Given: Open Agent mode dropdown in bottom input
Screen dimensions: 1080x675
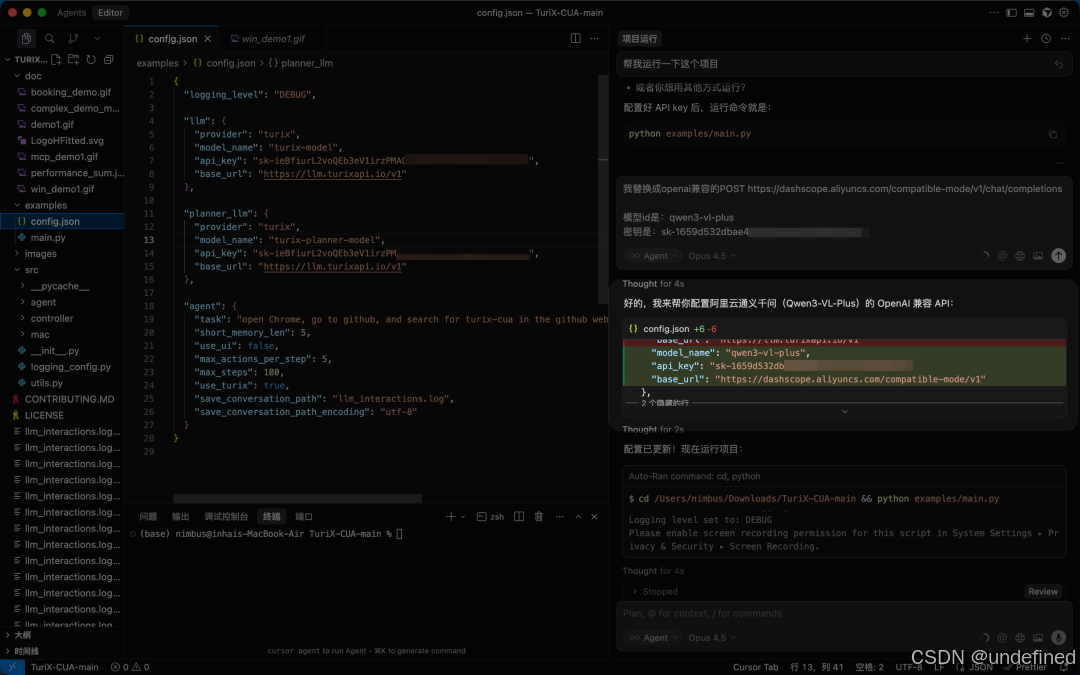Looking at the screenshot, I should 652,638.
